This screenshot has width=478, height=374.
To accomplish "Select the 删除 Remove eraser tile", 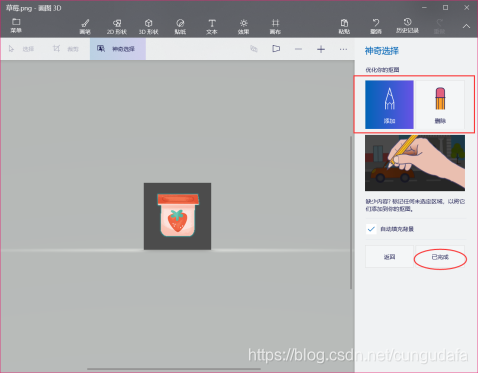I will click(440, 104).
